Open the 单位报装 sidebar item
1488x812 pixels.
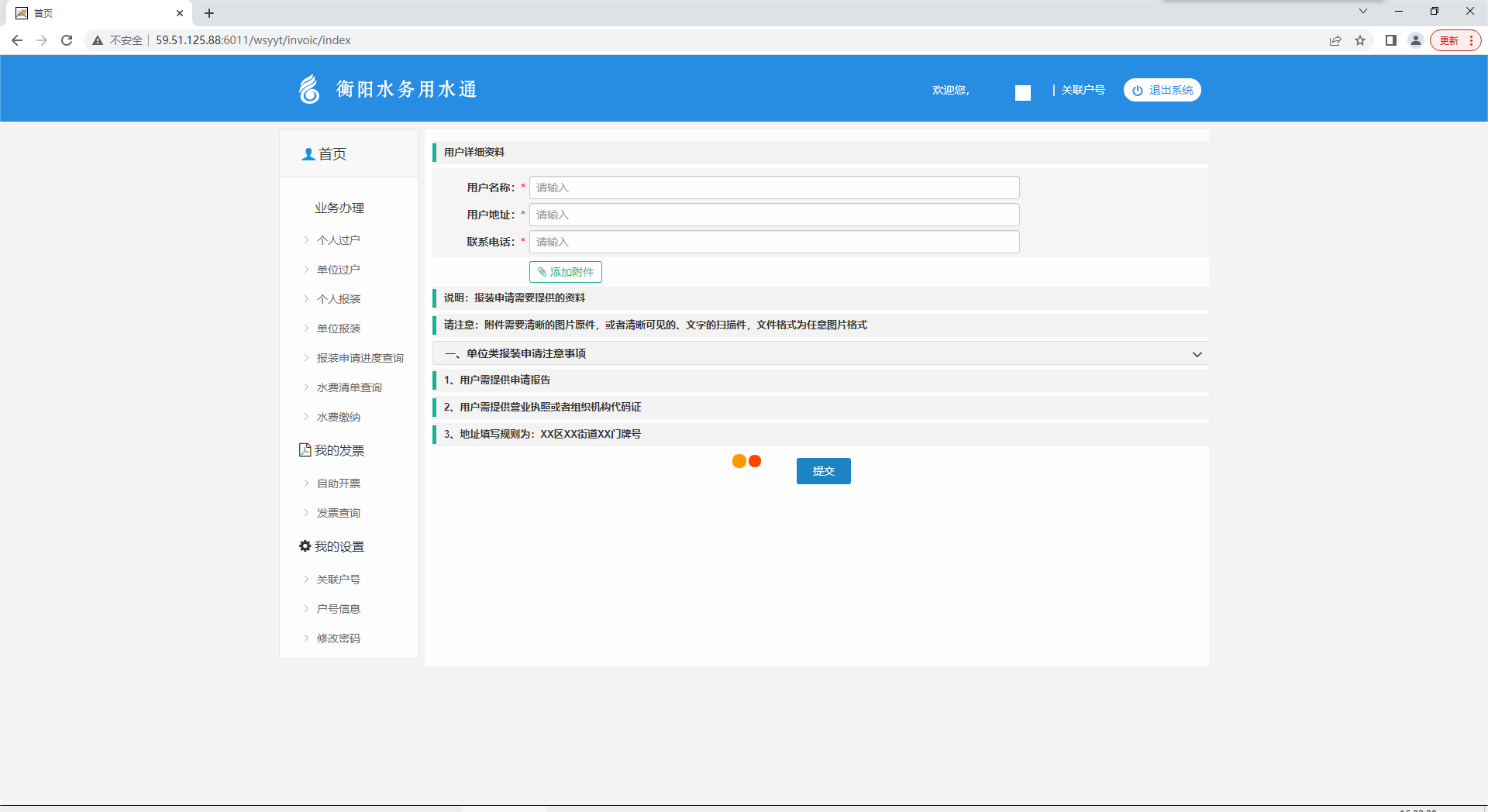[x=338, y=329]
